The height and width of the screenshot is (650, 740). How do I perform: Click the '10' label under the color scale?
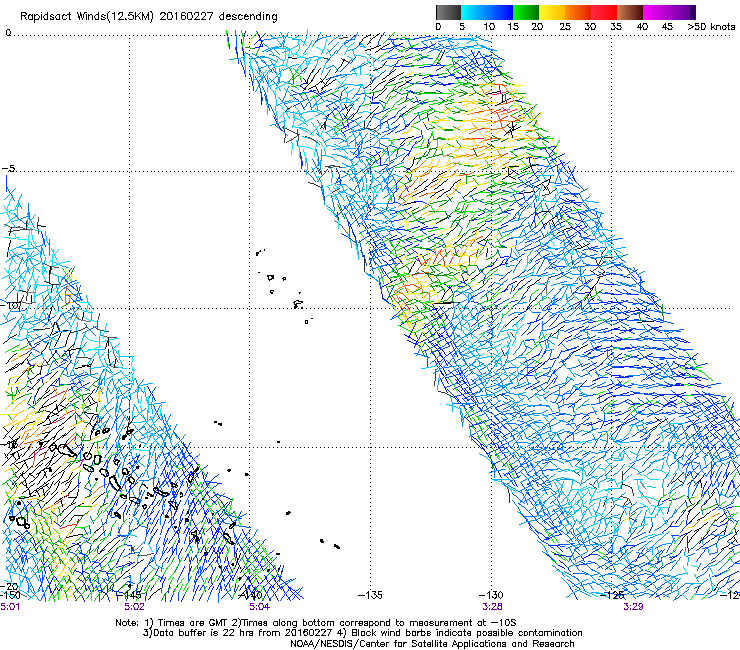489,26
